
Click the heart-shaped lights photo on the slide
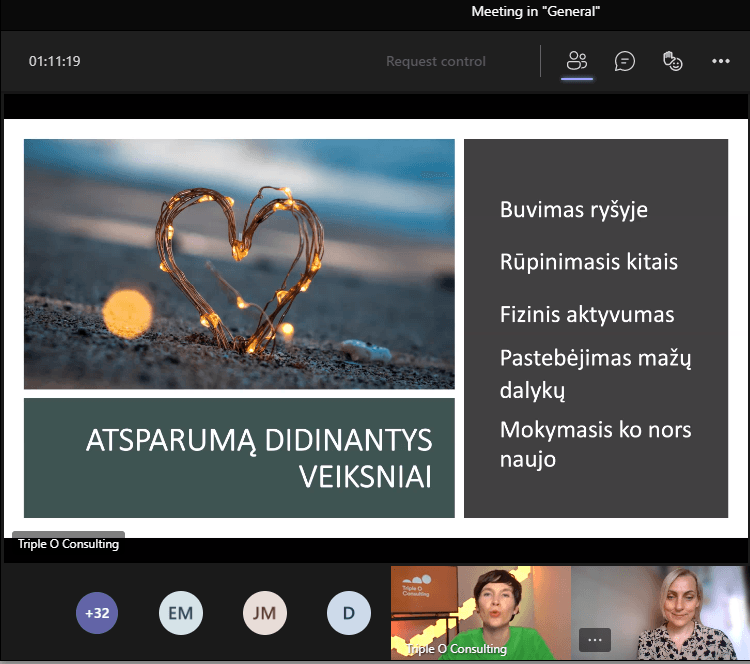239,264
